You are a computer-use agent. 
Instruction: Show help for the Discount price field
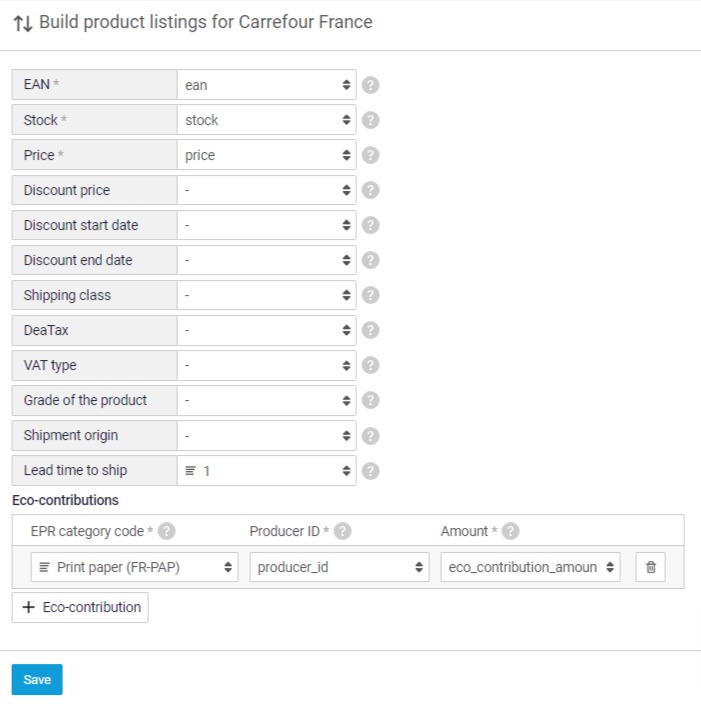[x=370, y=190]
